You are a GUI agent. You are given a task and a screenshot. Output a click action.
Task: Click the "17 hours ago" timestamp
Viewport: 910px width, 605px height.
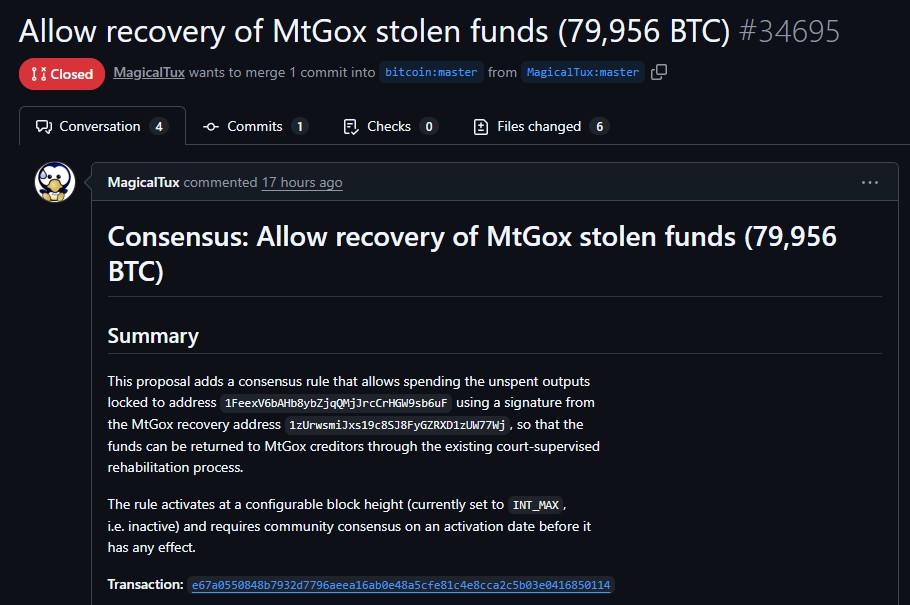tap(302, 182)
